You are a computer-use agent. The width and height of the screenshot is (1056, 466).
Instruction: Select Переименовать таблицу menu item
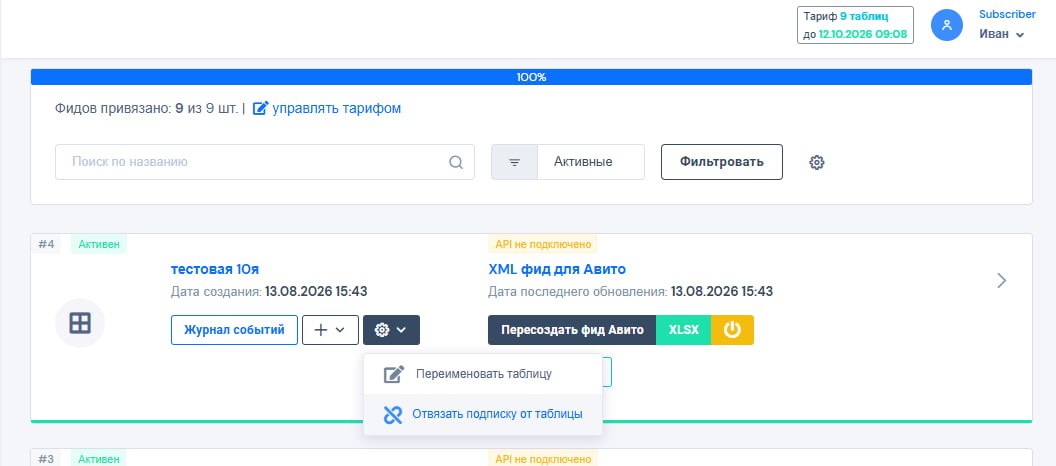(x=483, y=374)
